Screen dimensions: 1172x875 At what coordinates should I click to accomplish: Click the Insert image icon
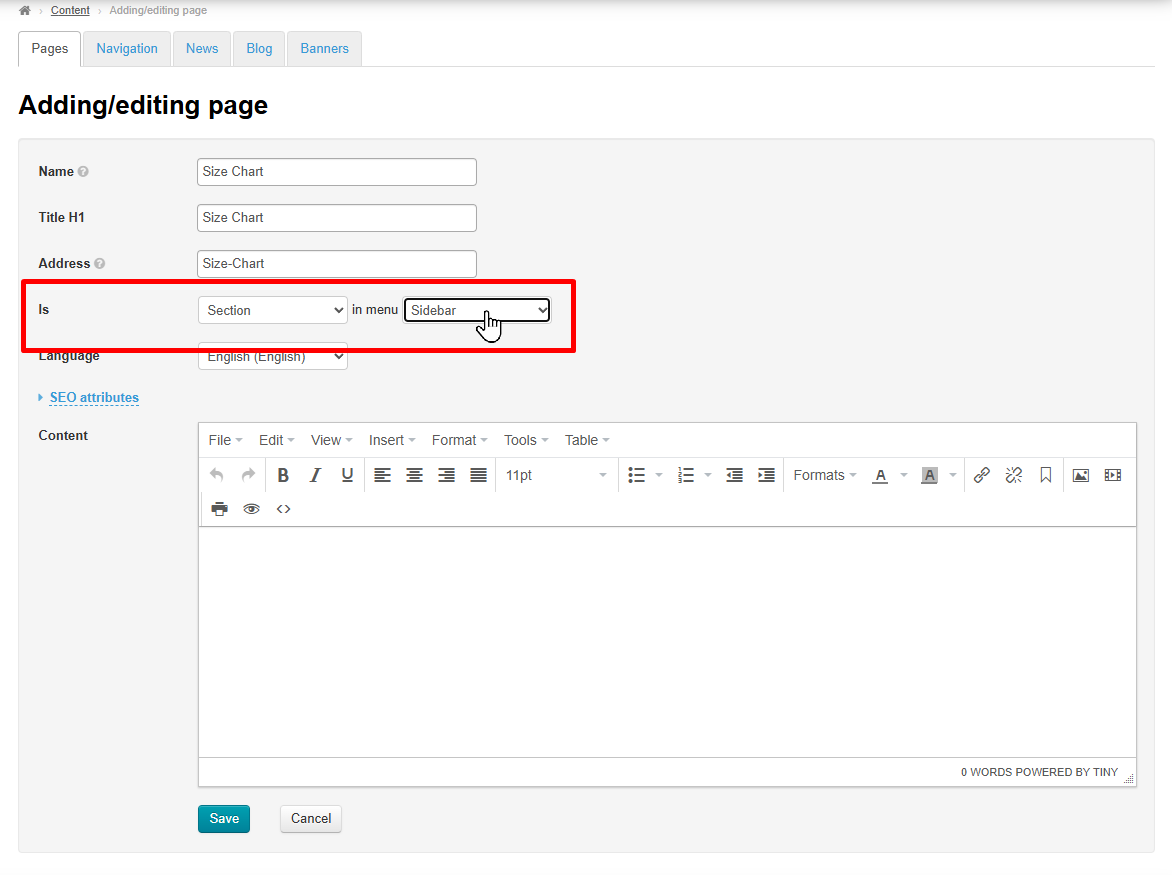point(1080,476)
